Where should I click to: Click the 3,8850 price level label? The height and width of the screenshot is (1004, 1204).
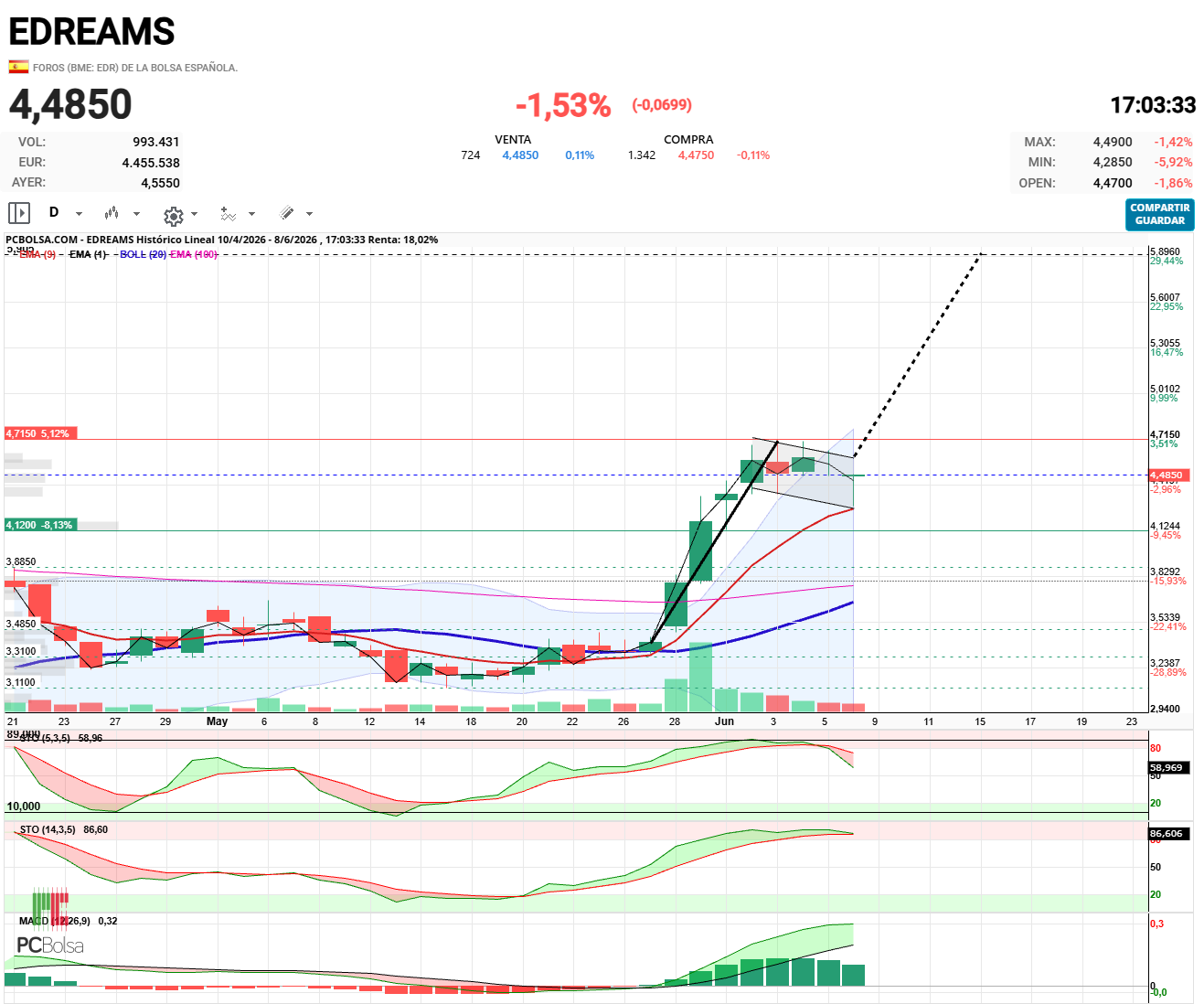pos(21,562)
